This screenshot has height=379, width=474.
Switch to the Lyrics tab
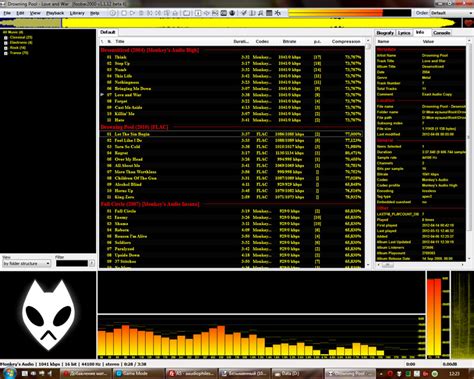coord(404,33)
